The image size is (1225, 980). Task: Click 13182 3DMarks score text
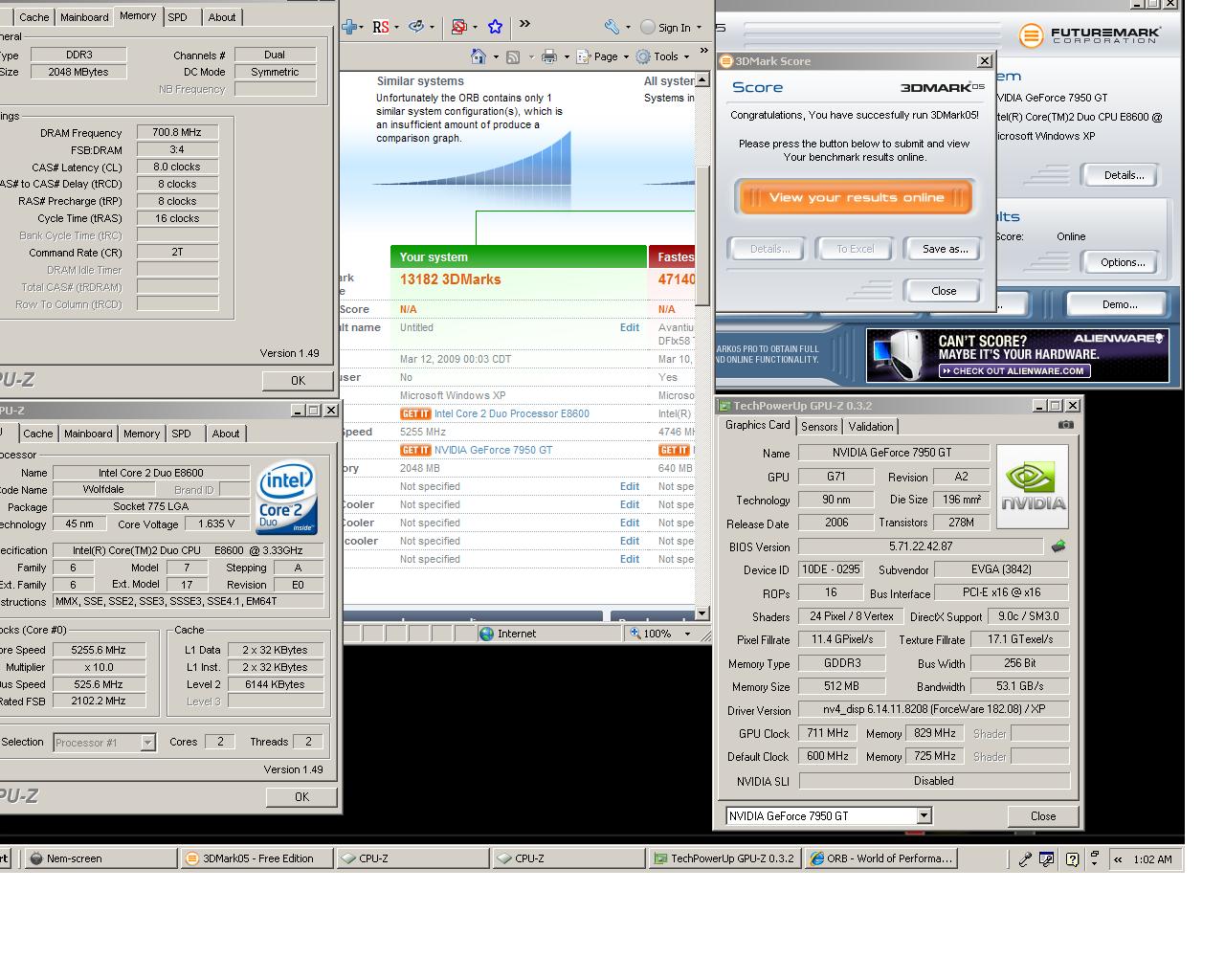(450, 279)
